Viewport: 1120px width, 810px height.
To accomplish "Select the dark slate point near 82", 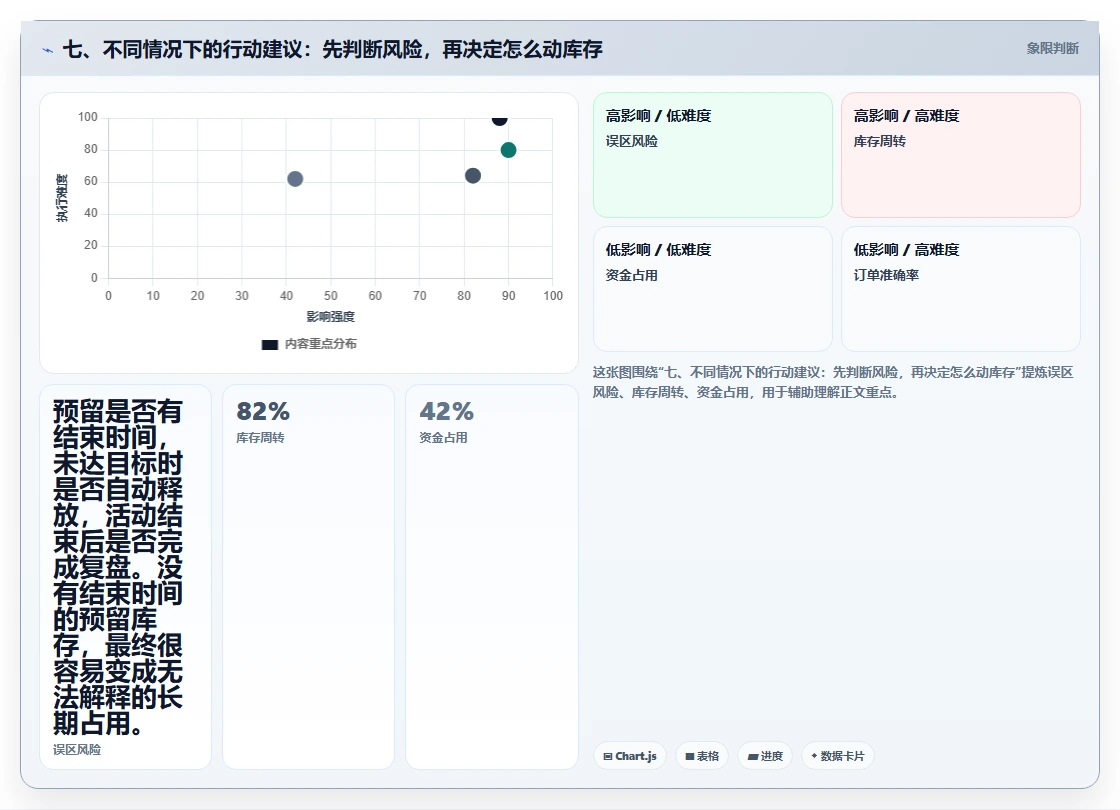I will coord(473,176).
